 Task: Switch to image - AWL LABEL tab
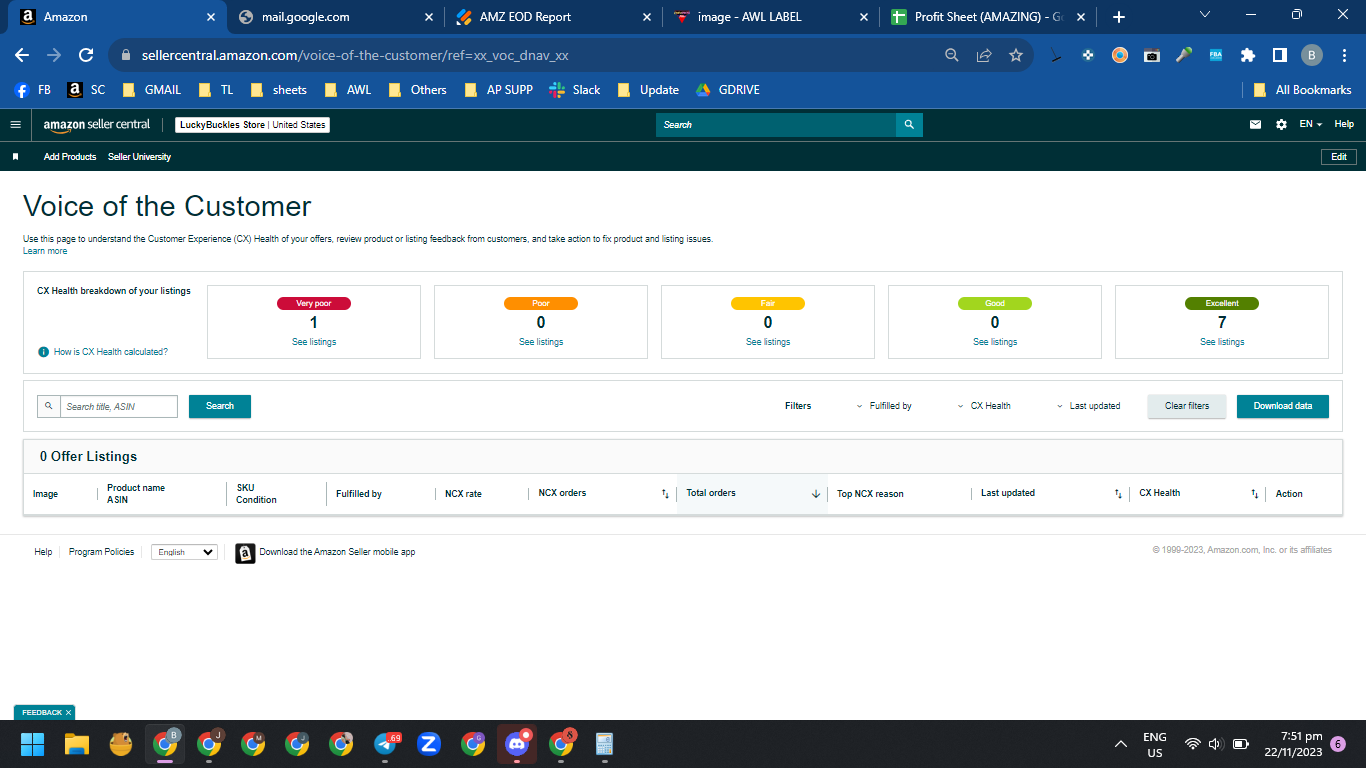770,17
